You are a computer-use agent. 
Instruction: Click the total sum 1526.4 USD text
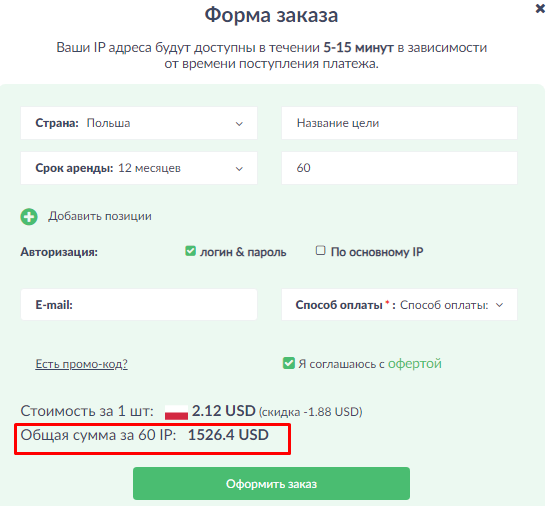(228, 435)
